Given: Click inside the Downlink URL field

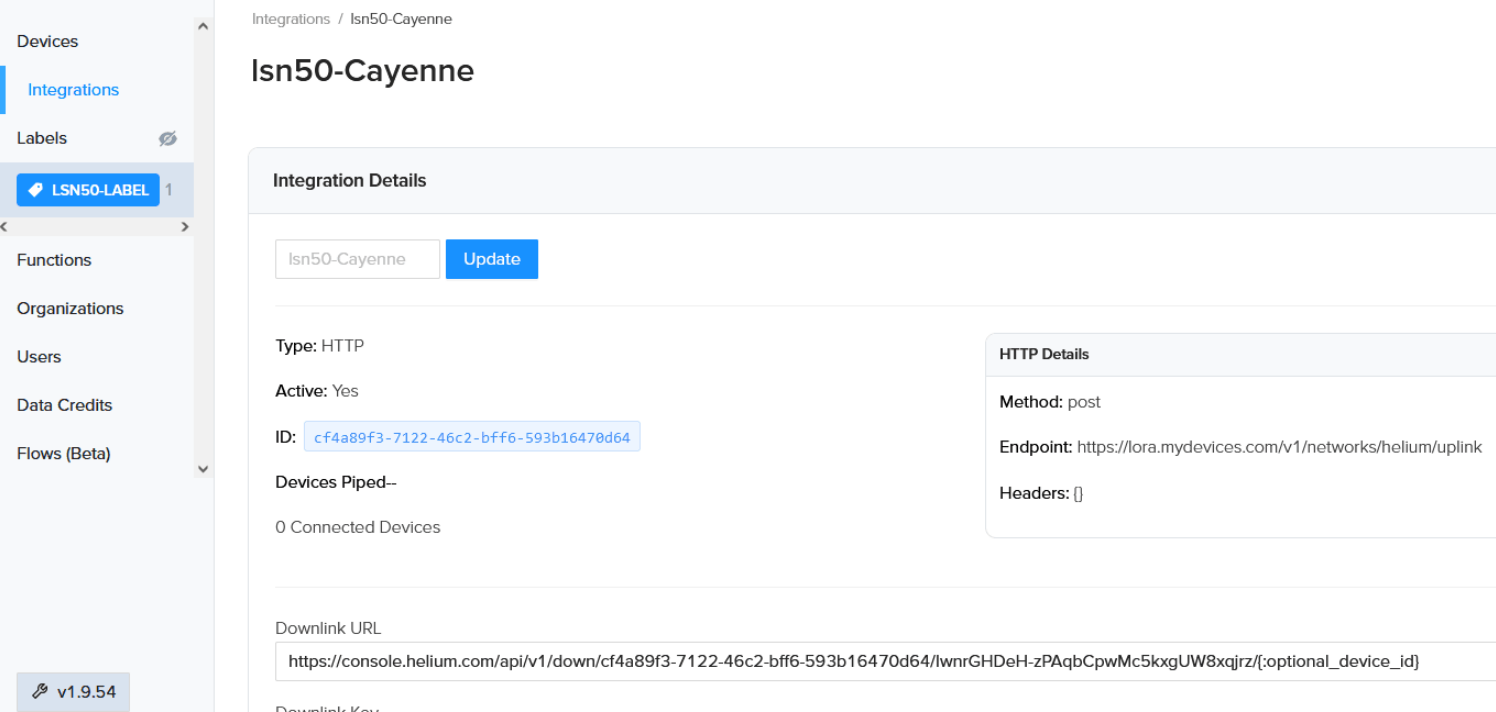Looking at the screenshot, I should 885,661.
